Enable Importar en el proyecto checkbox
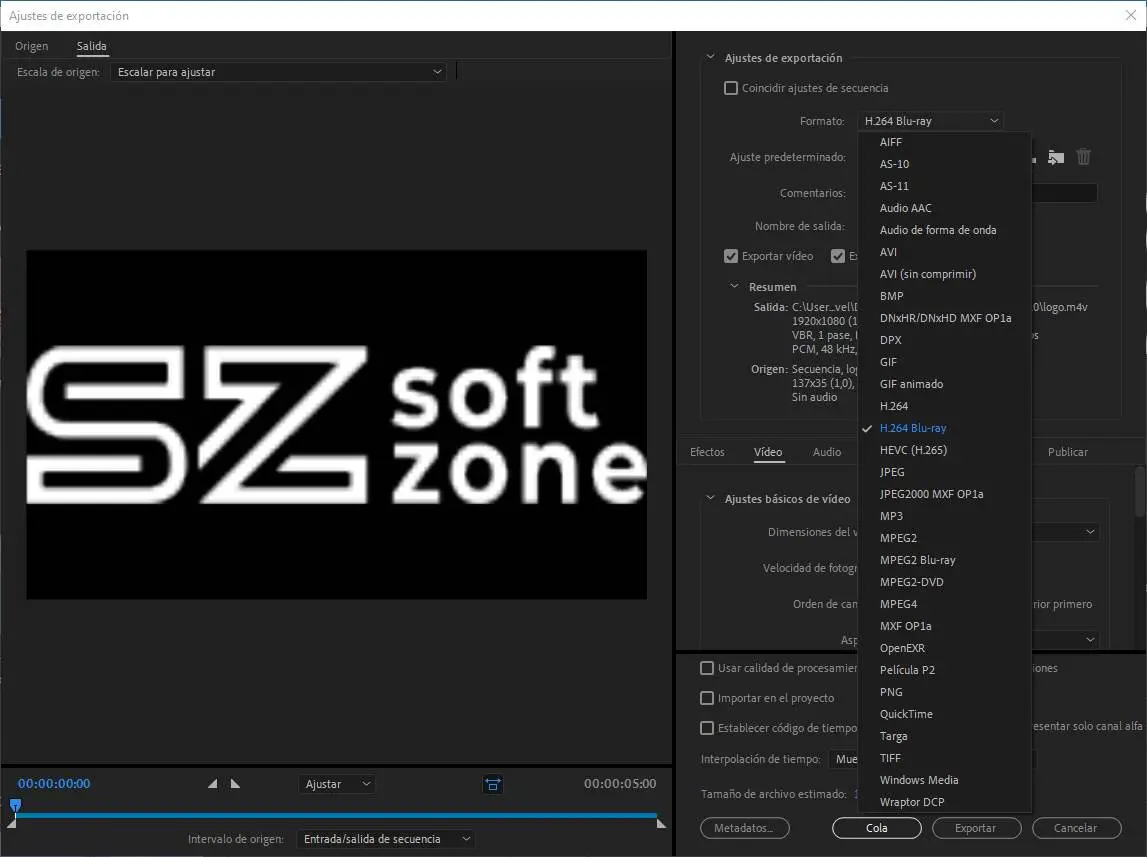Screen dimensions: 1147x857 [707, 698]
